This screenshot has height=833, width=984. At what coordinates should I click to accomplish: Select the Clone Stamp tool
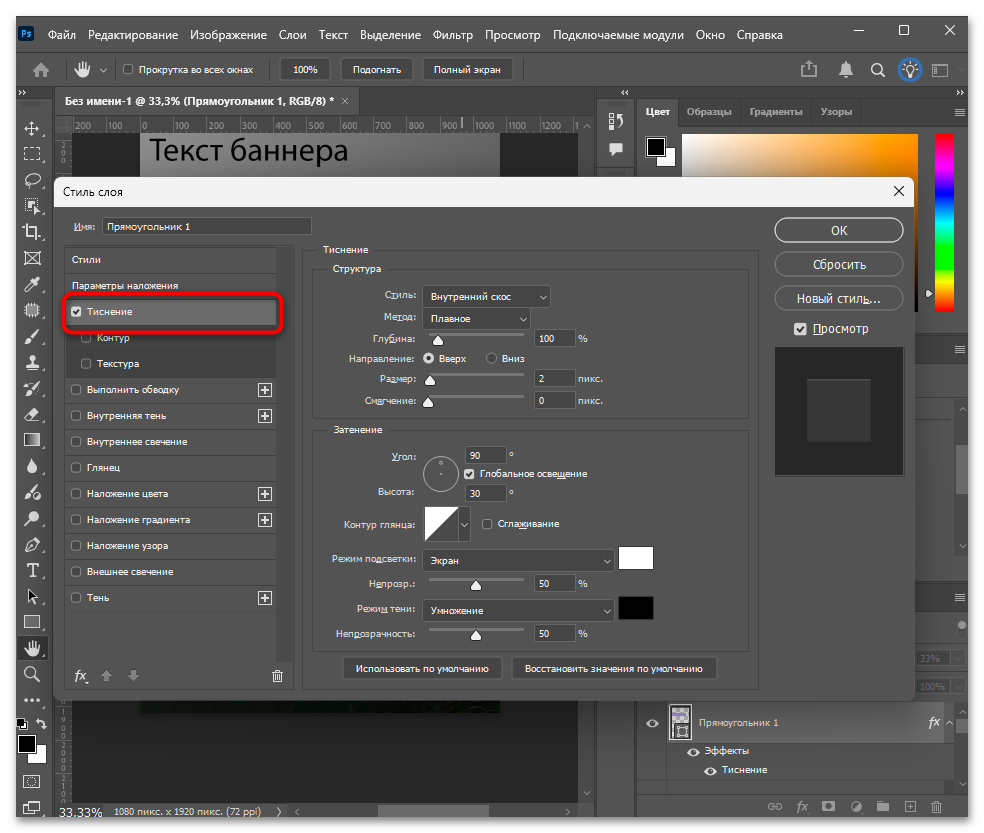[x=31, y=362]
